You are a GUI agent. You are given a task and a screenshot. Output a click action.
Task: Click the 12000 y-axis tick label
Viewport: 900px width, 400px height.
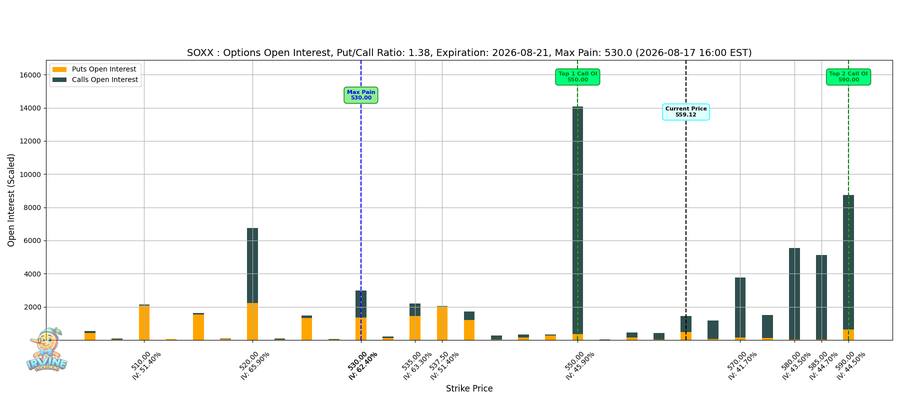pyautogui.click(x=29, y=142)
